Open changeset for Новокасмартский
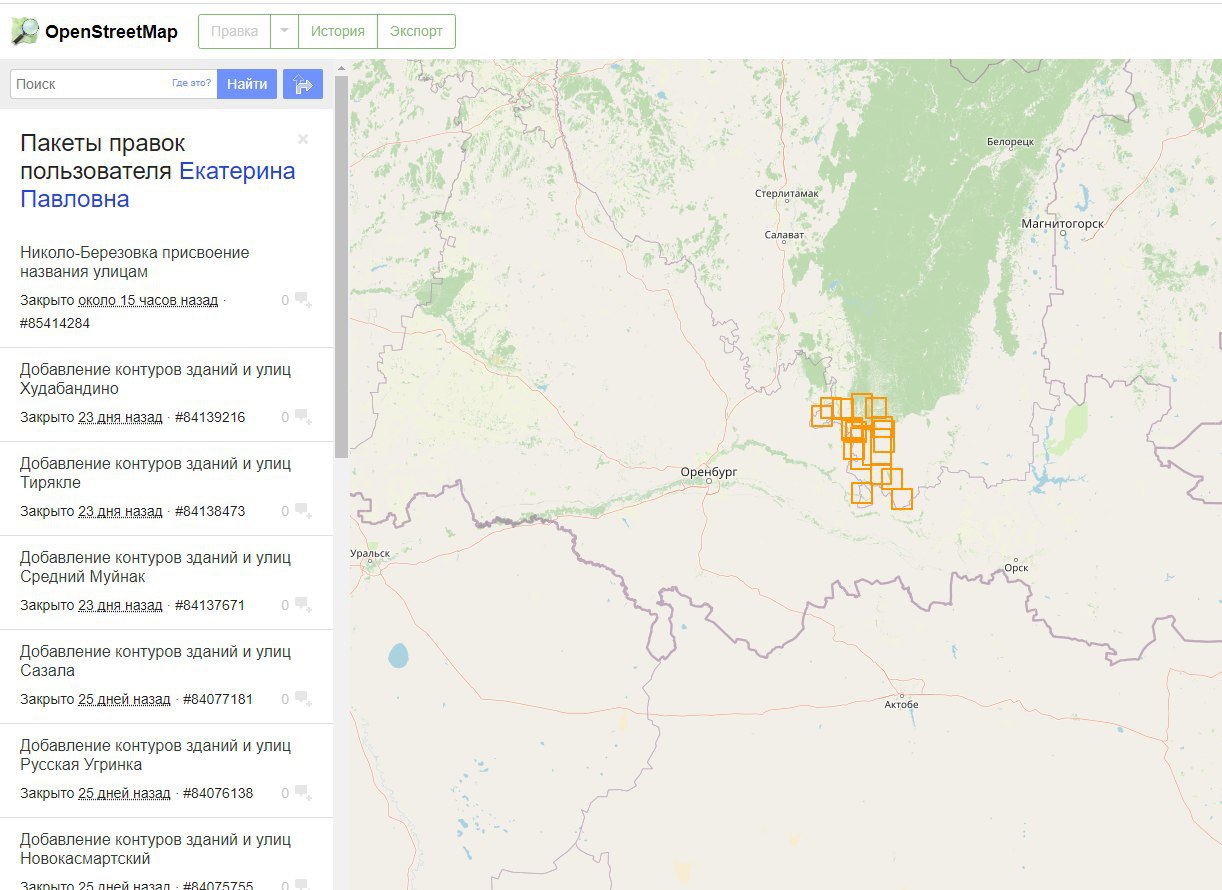The width and height of the screenshot is (1222, 890). click(156, 849)
